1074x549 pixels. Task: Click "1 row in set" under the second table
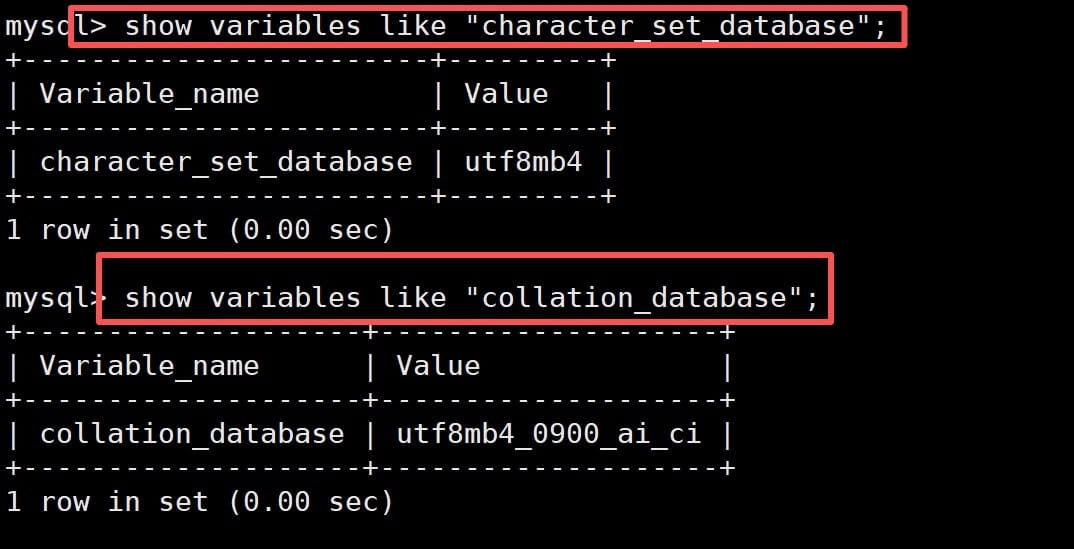[x=107, y=501]
